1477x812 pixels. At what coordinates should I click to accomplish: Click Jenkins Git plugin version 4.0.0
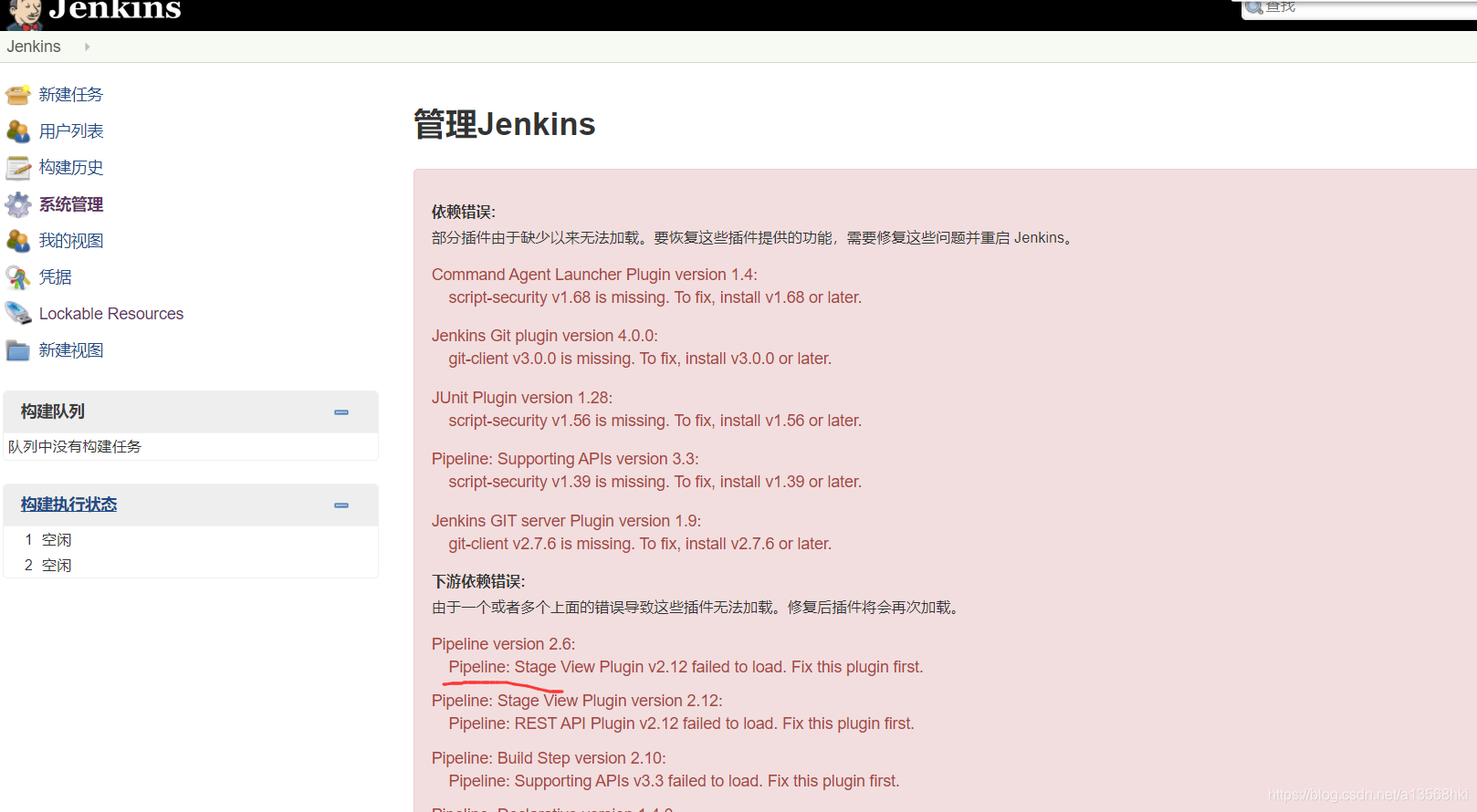click(545, 336)
